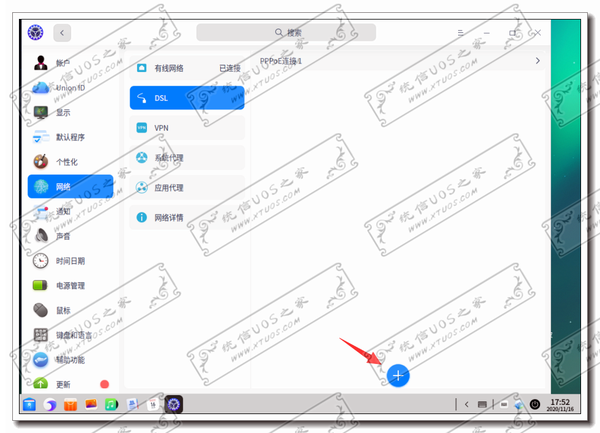The width and height of the screenshot is (600, 433).
Task: Open 电源管理 (Power Management) settings
Action: click(70, 285)
